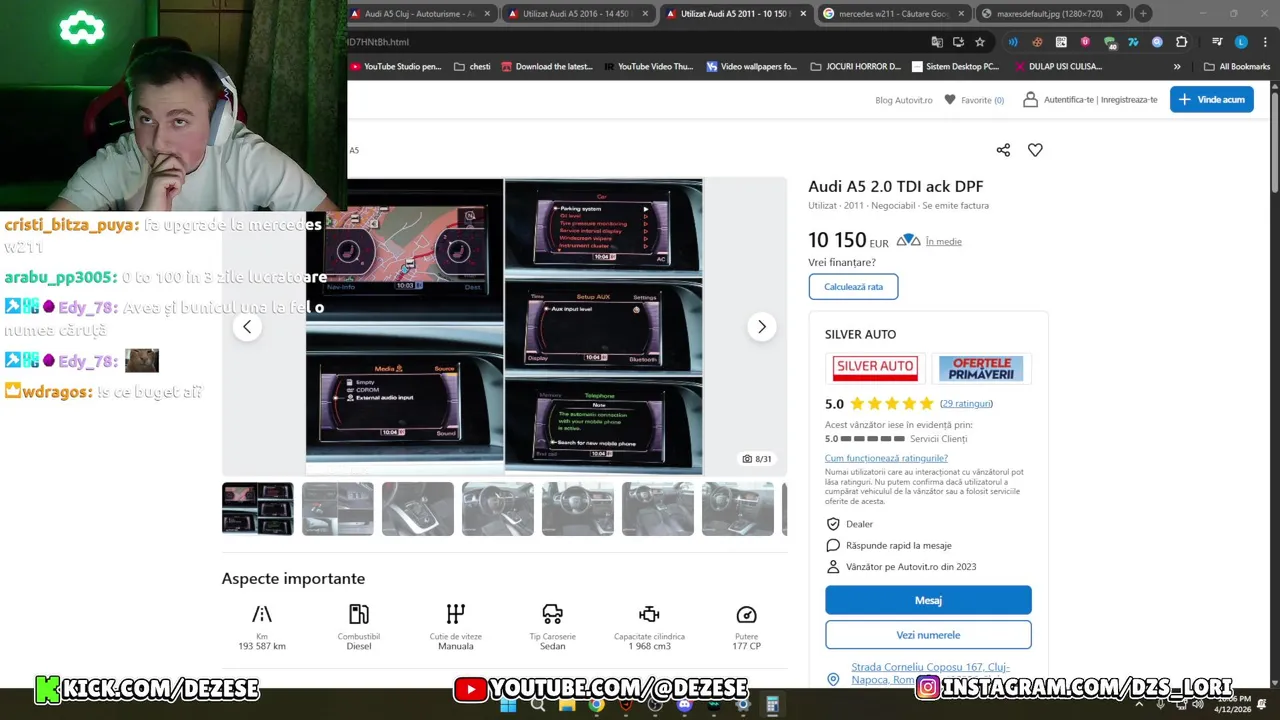Click the Translate page icon in address bar

coord(937,42)
